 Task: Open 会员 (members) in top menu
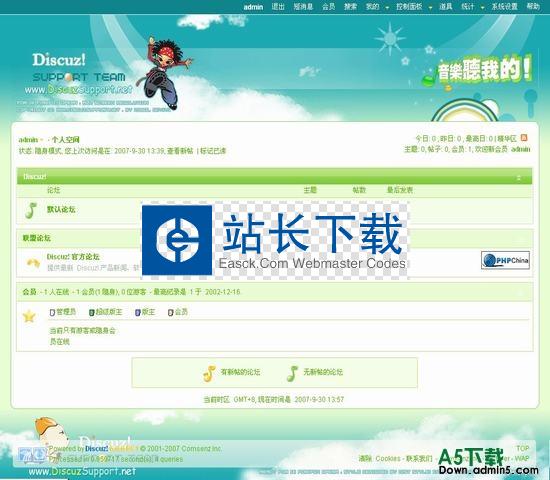(x=328, y=6)
